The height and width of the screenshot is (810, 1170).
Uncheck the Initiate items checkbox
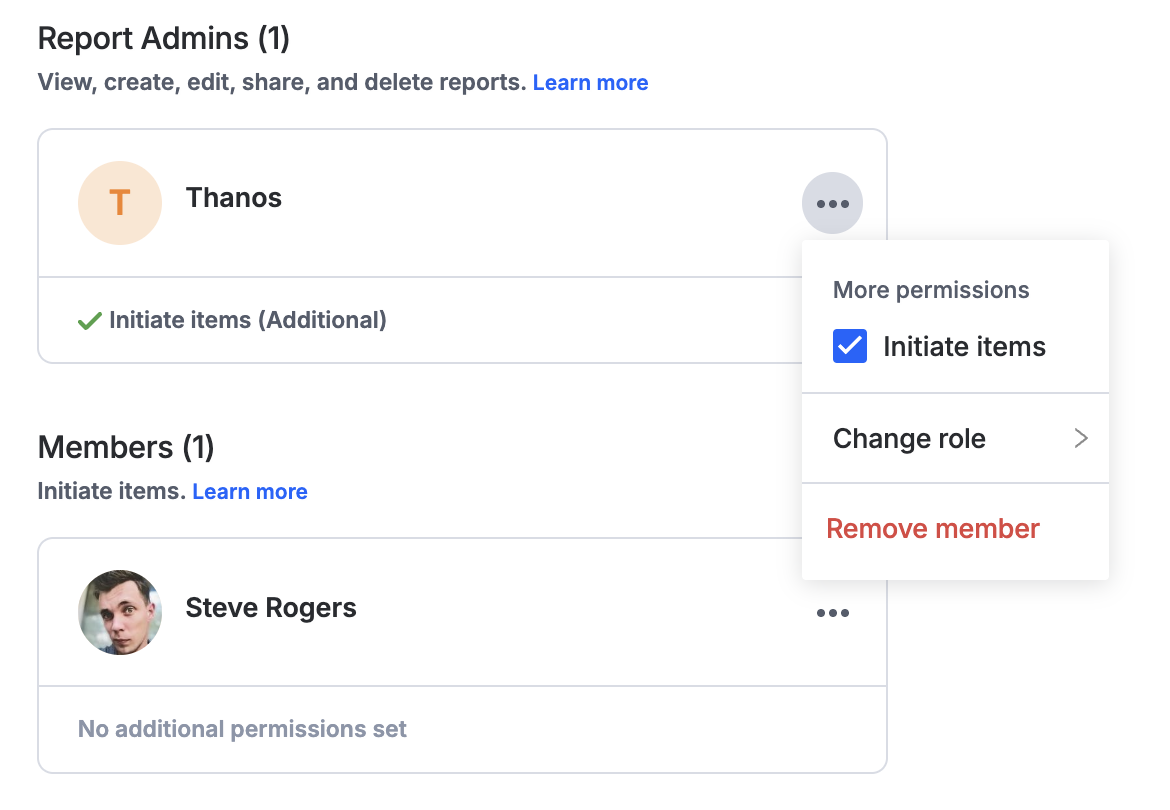(x=850, y=347)
